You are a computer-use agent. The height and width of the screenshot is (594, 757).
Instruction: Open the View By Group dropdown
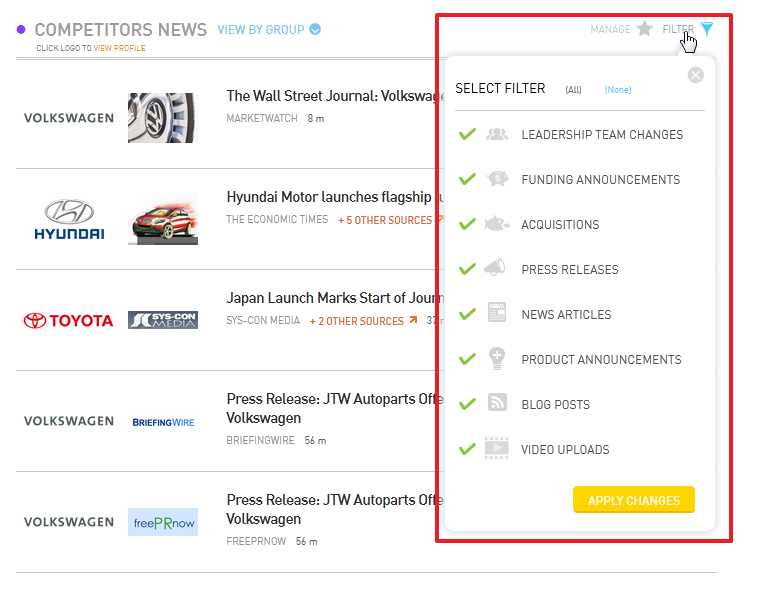pyautogui.click(x=269, y=30)
